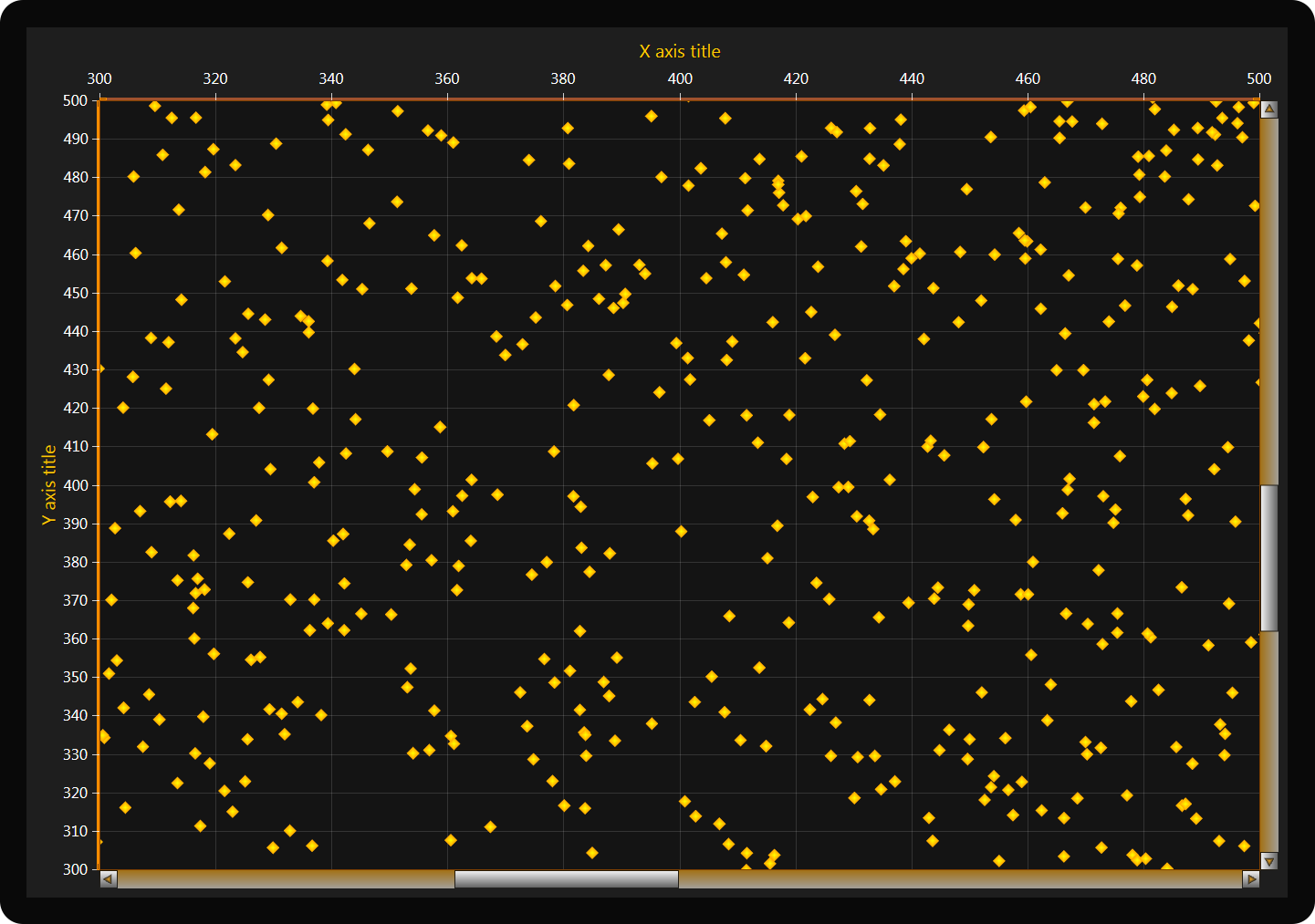Click the 400 tick label on Y axis

[76, 485]
